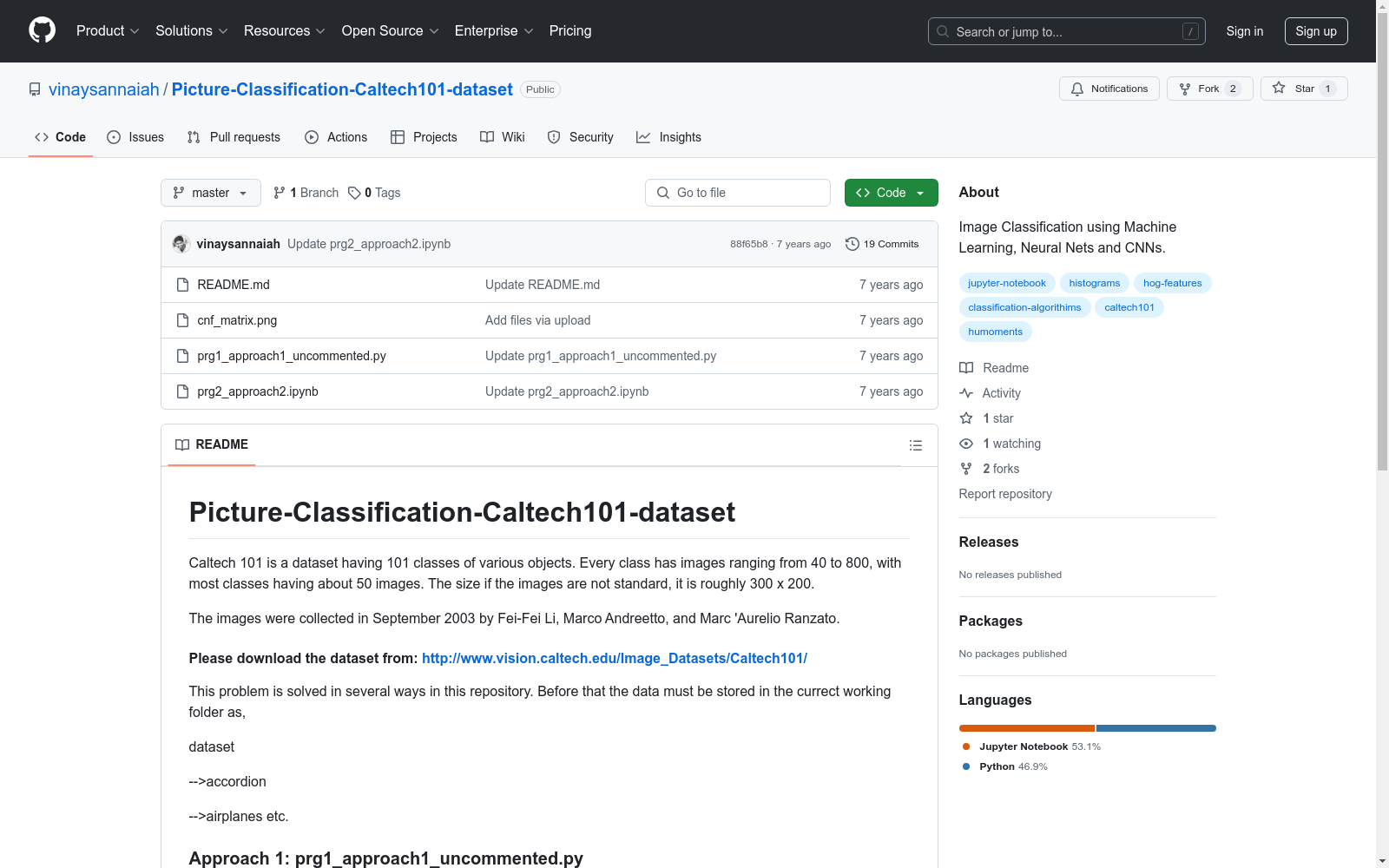
Task: View 19 Commits history
Action: point(882,244)
